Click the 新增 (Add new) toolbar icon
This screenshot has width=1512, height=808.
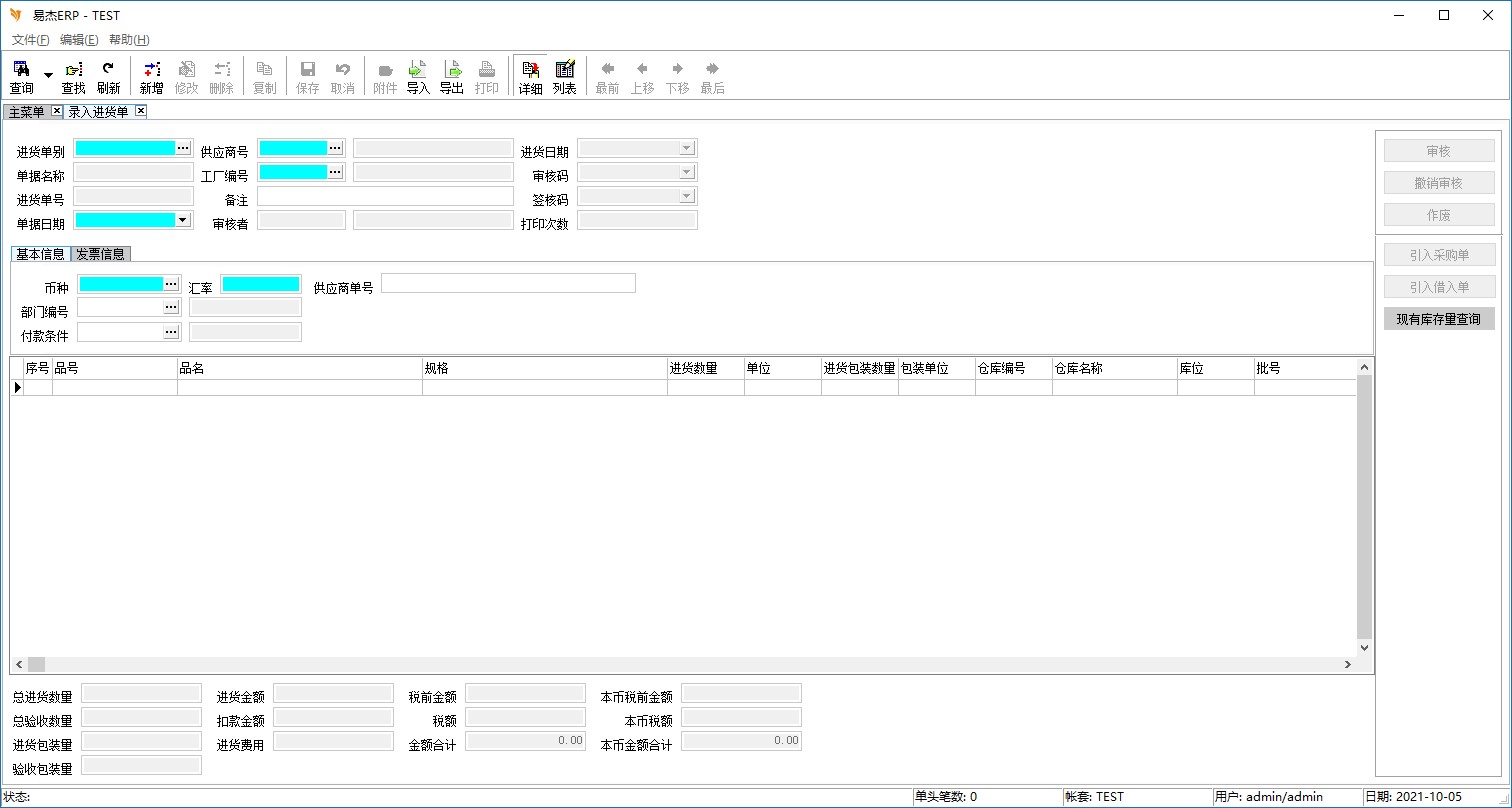pyautogui.click(x=151, y=76)
